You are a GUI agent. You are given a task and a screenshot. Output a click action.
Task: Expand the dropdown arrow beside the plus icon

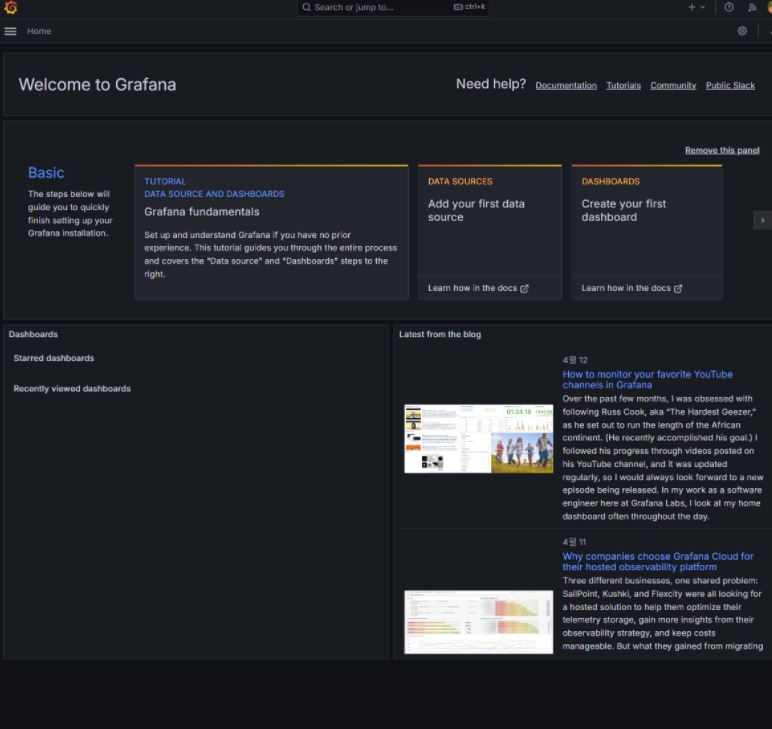tap(703, 7)
